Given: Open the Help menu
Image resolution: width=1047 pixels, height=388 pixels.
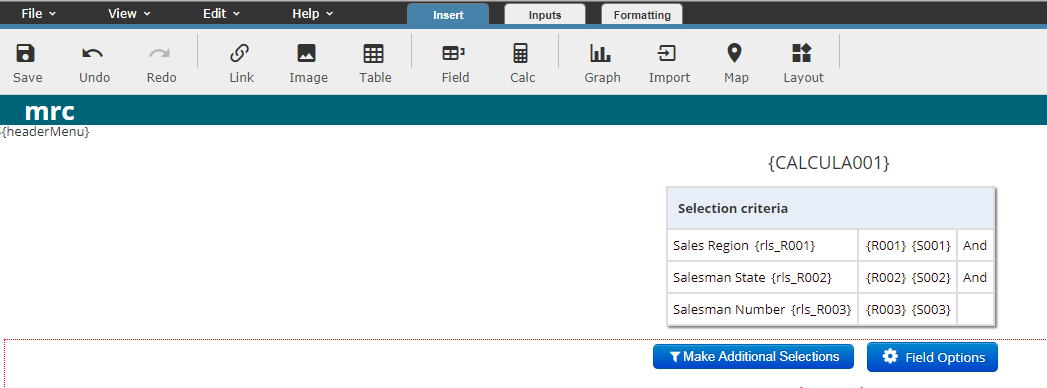Looking at the screenshot, I should click(312, 13).
